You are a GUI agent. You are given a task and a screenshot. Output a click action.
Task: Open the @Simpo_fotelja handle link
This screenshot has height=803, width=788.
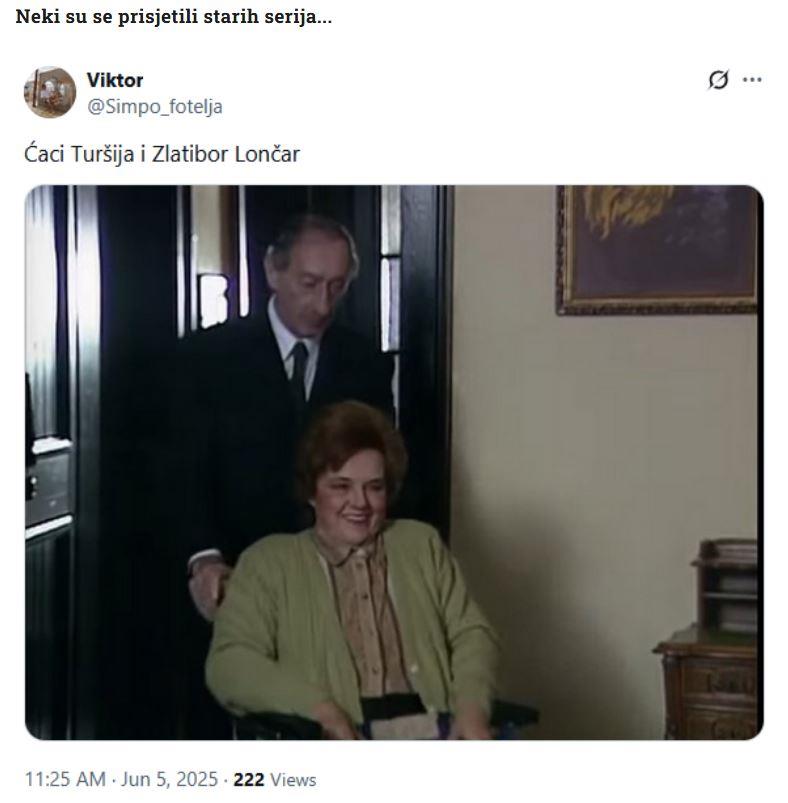(155, 107)
